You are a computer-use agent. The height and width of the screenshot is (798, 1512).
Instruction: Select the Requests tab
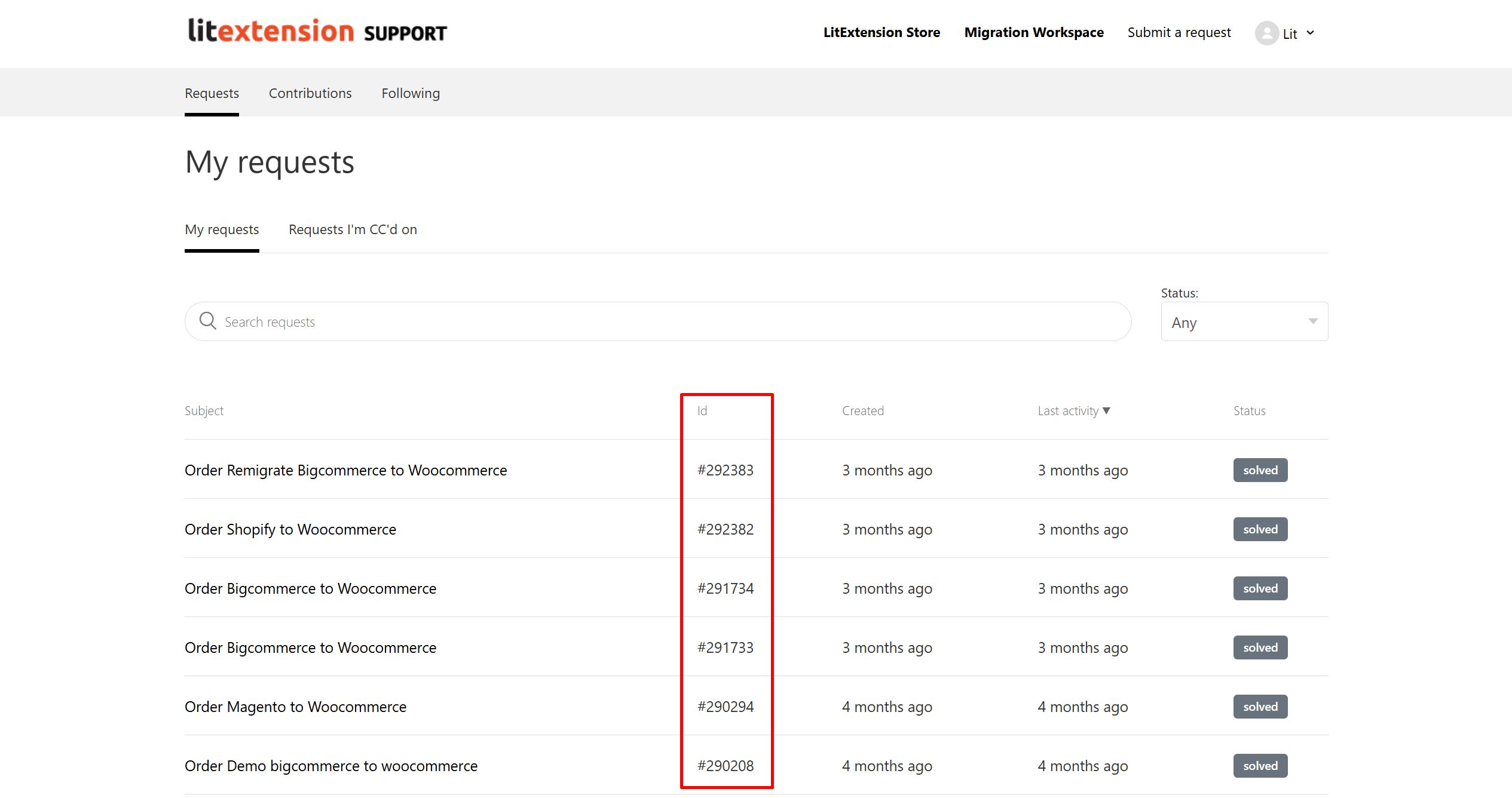[212, 93]
